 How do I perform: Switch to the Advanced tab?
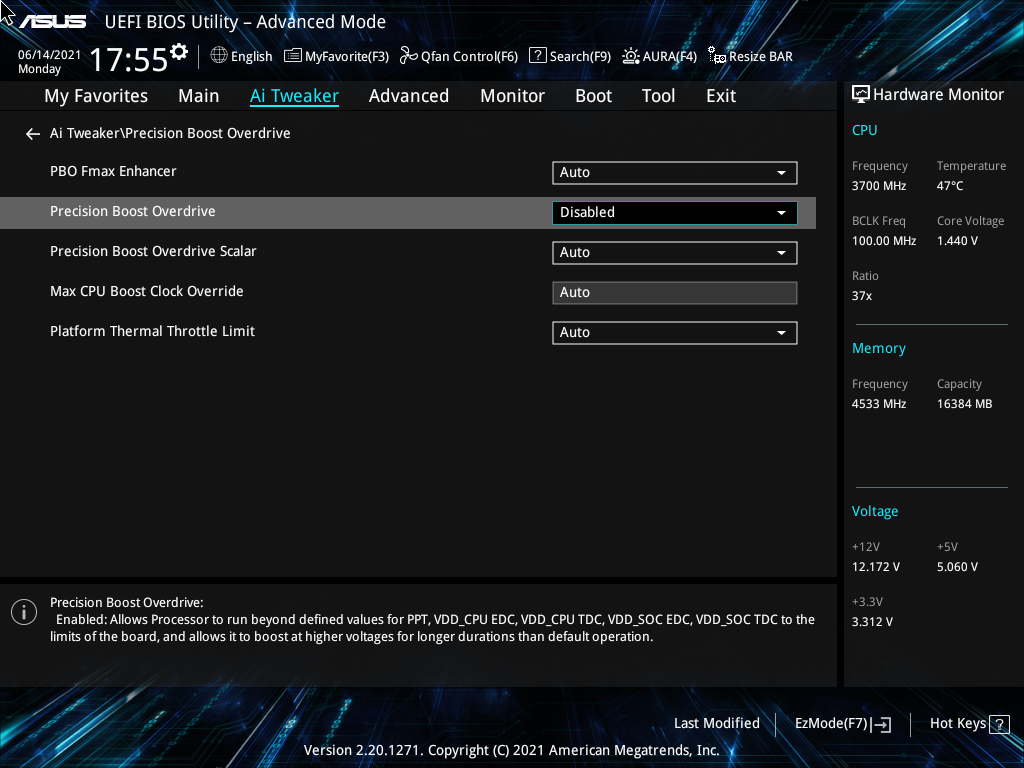point(409,96)
